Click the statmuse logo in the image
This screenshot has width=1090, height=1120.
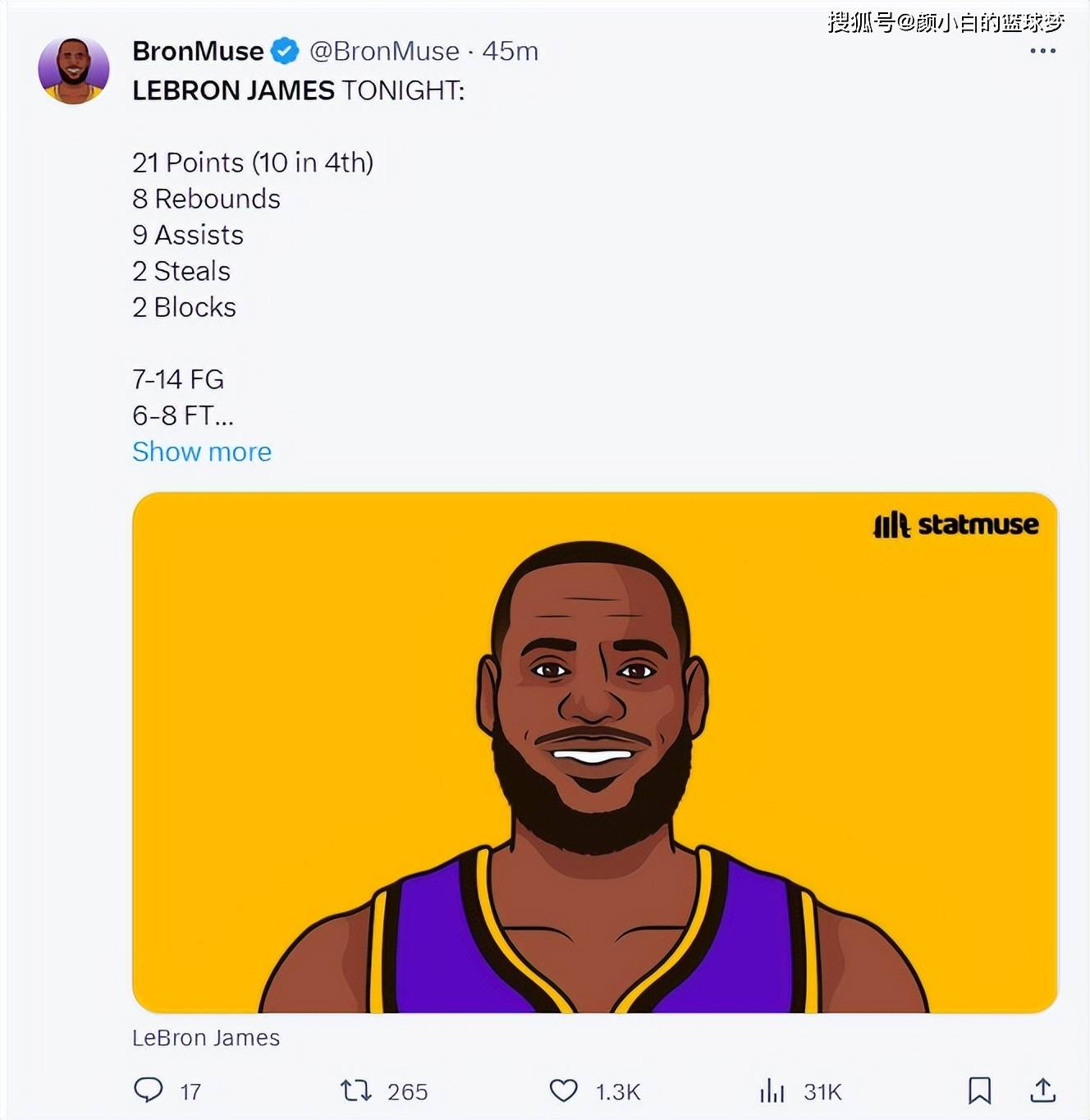click(956, 525)
